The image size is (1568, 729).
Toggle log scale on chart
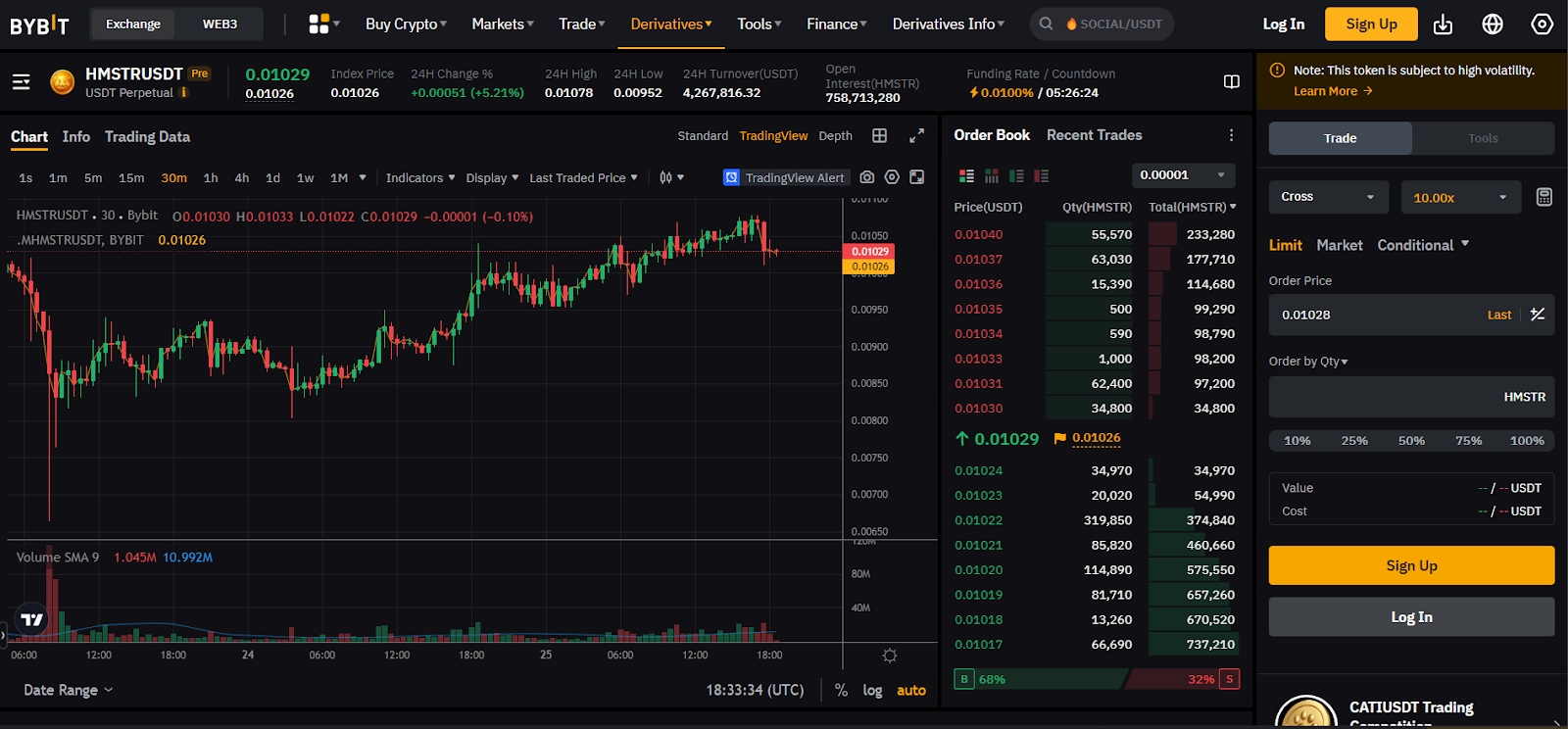tap(872, 690)
